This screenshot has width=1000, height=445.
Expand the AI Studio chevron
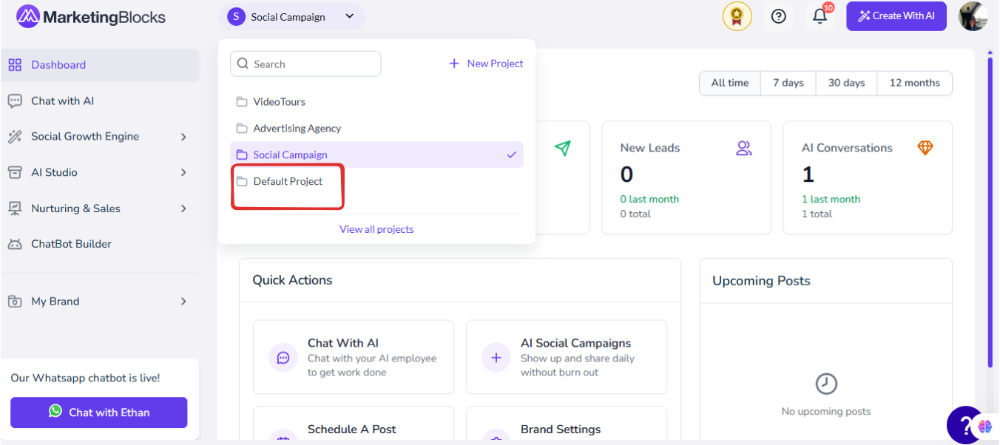(183, 173)
